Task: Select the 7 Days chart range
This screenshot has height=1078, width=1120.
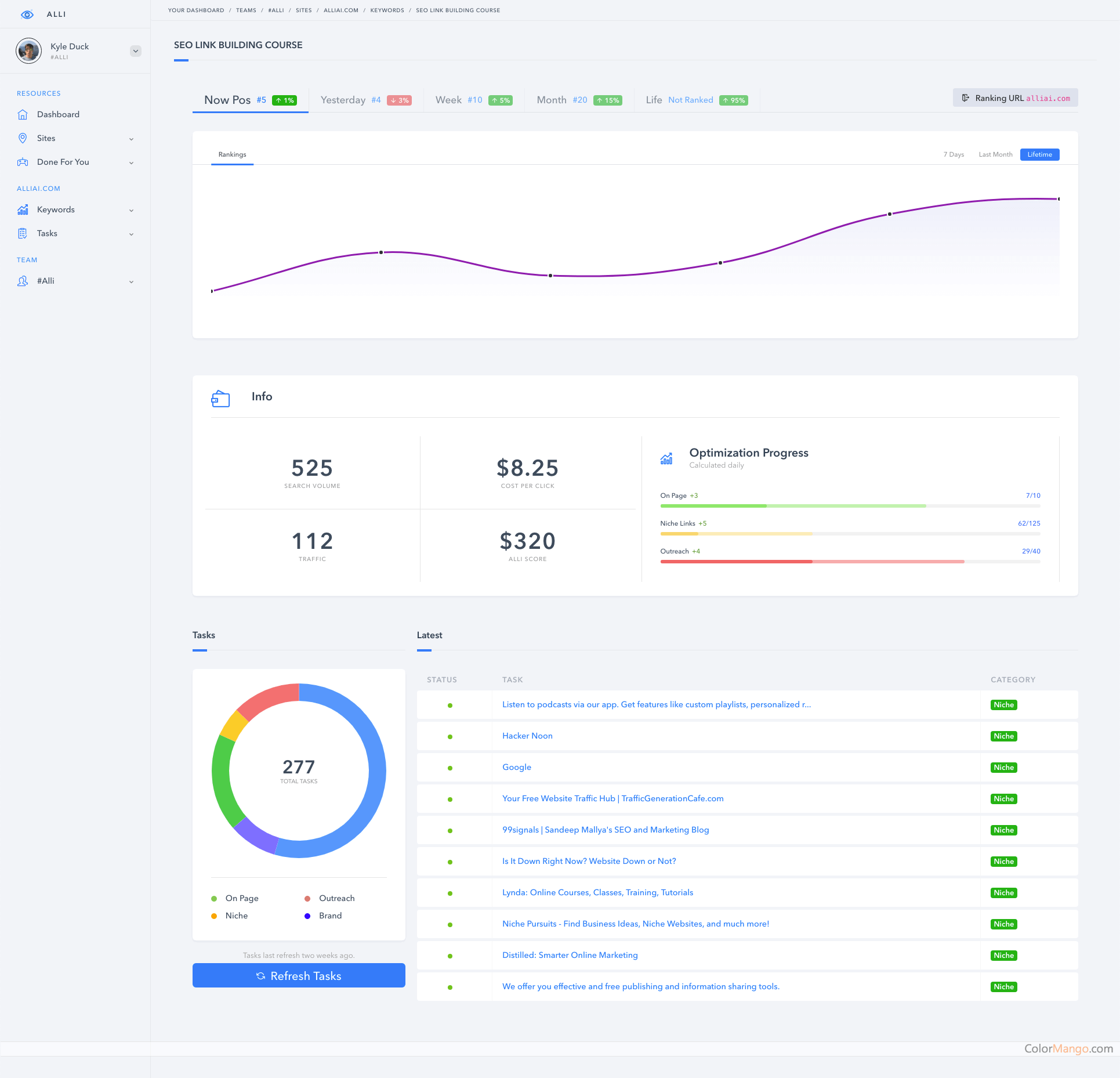Action: pos(953,154)
